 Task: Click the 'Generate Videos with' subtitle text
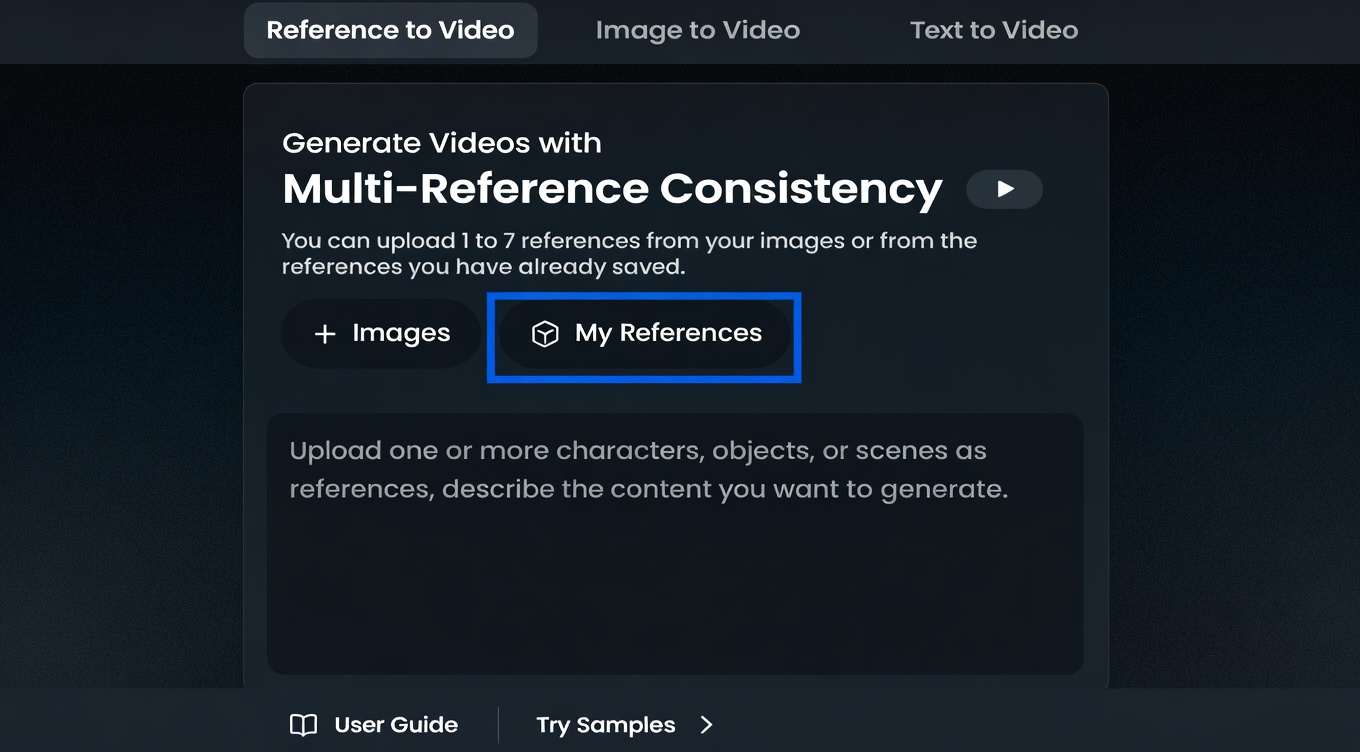(442, 143)
